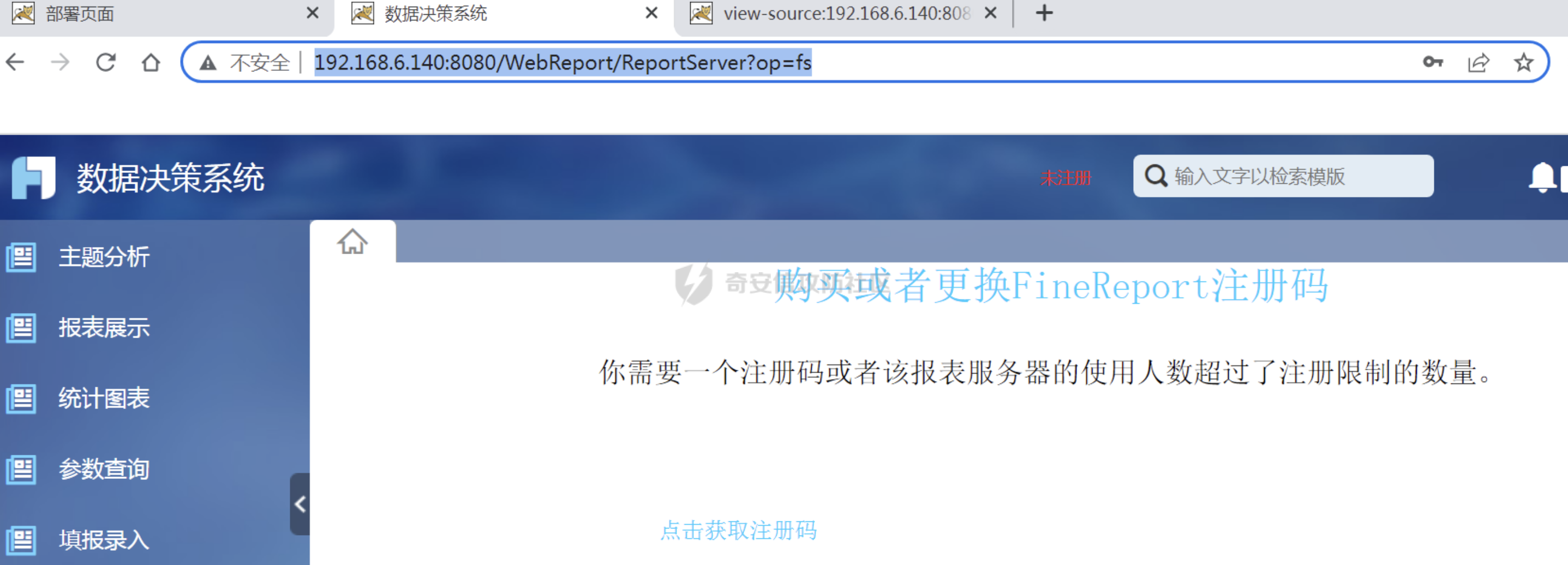This screenshot has width=1568, height=565.
Task: Open a new browser tab
Action: tap(1044, 13)
